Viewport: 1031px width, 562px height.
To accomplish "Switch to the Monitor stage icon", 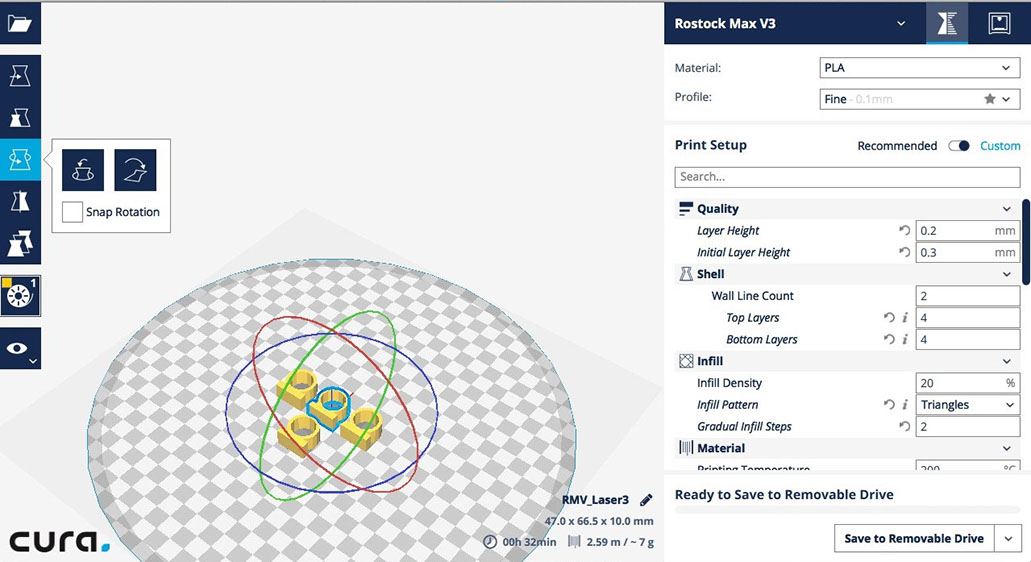I will [999, 24].
